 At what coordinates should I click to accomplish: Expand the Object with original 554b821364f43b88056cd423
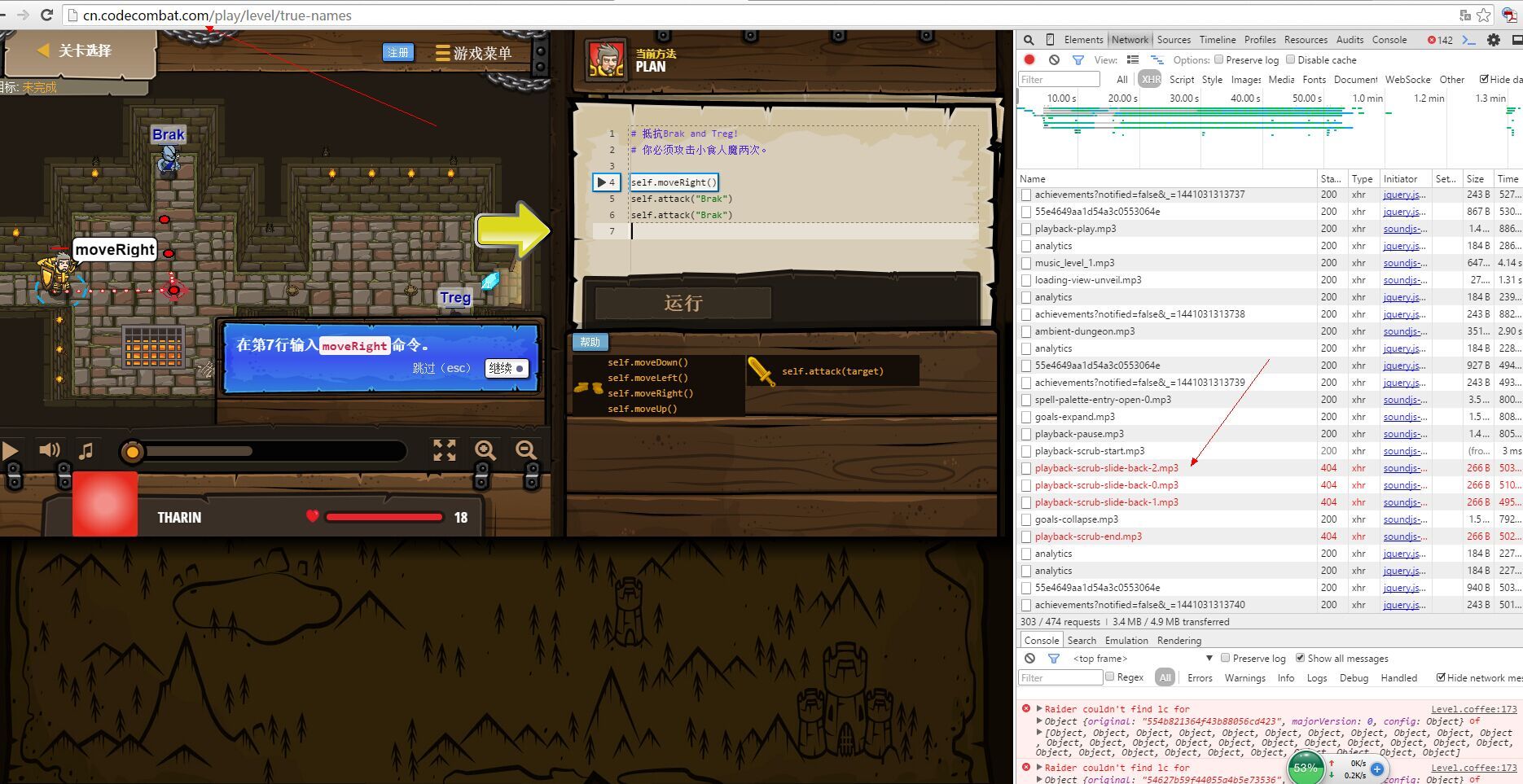point(1039,721)
